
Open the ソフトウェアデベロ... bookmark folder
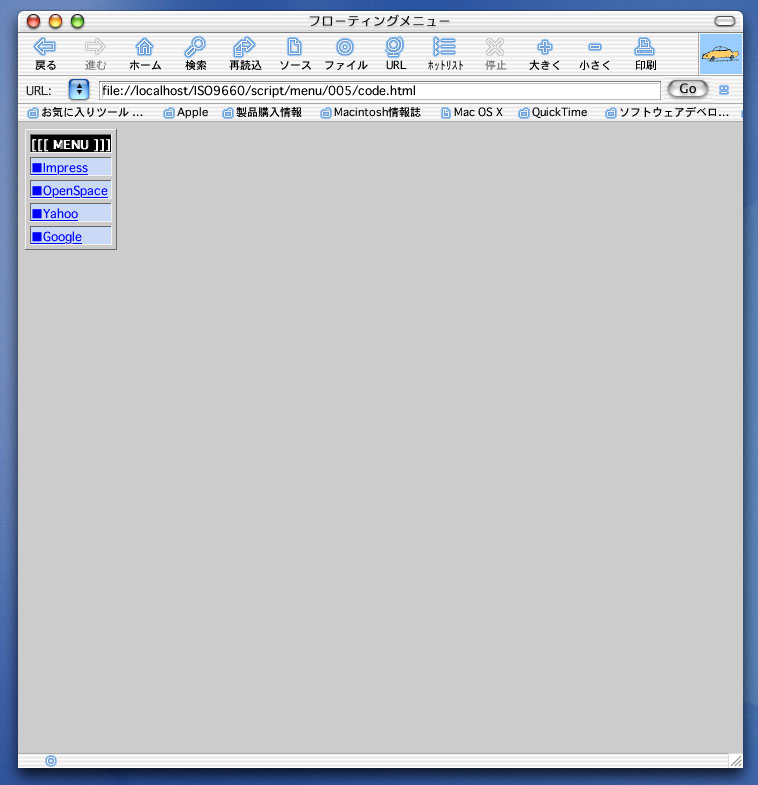pyautogui.click(x=667, y=113)
